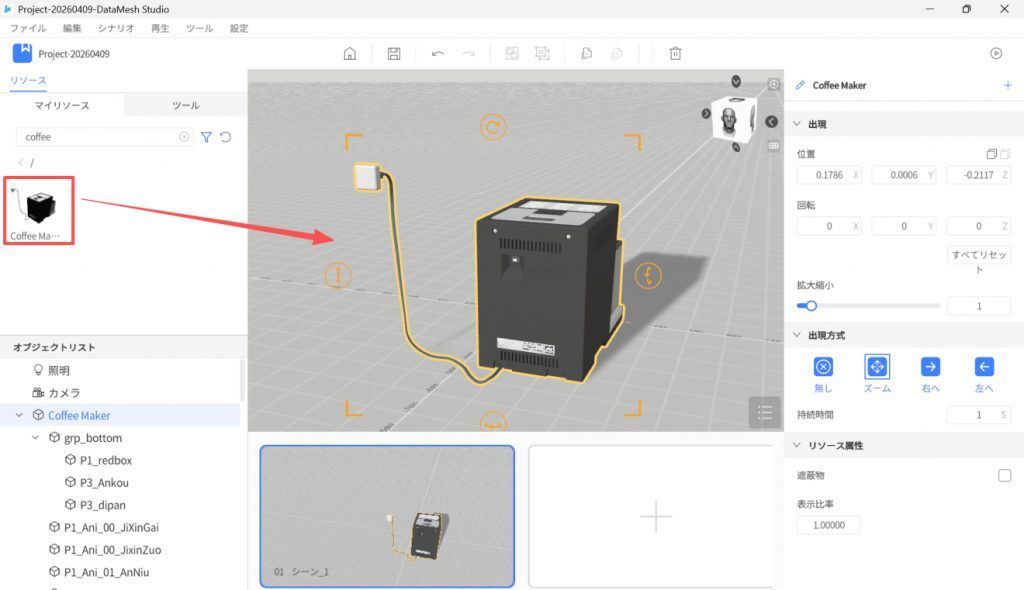Image resolution: width=1024 pixels, height=590 pixels.
Task: Switch to the ツール tab
Action: (185, 105)
